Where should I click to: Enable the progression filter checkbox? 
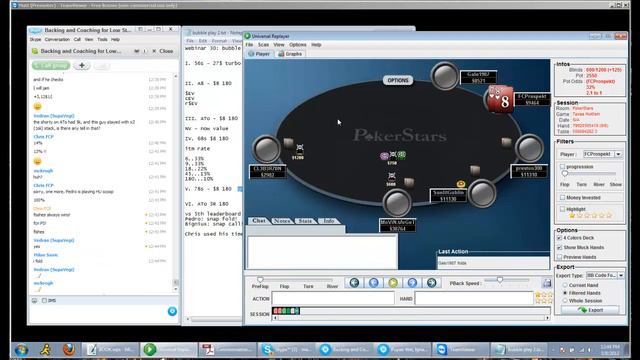tap(562, 167)
